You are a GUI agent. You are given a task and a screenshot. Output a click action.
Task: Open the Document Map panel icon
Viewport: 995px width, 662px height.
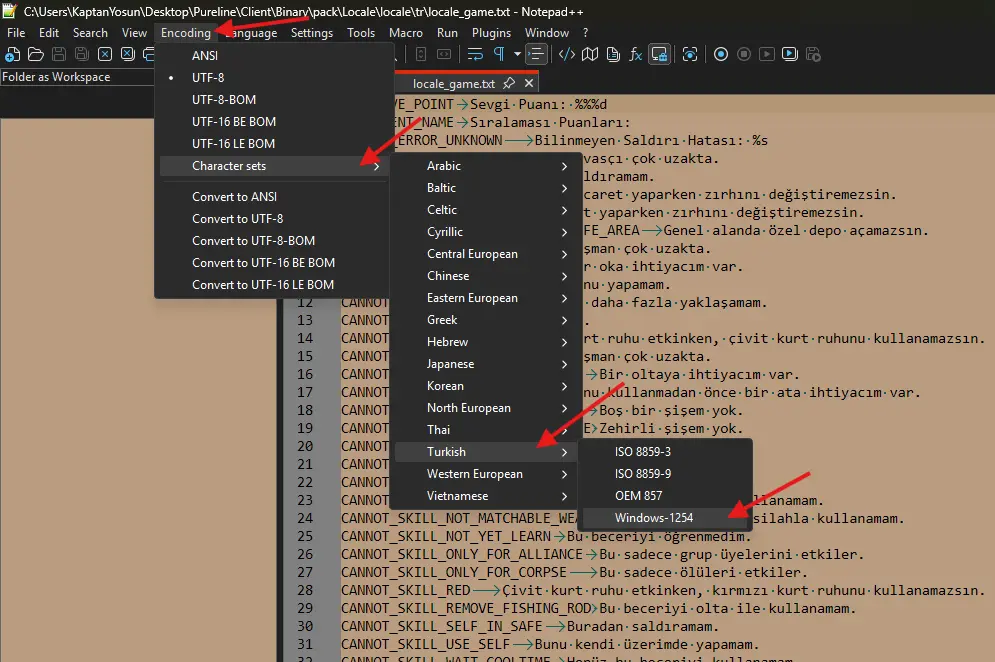[591, 54]
